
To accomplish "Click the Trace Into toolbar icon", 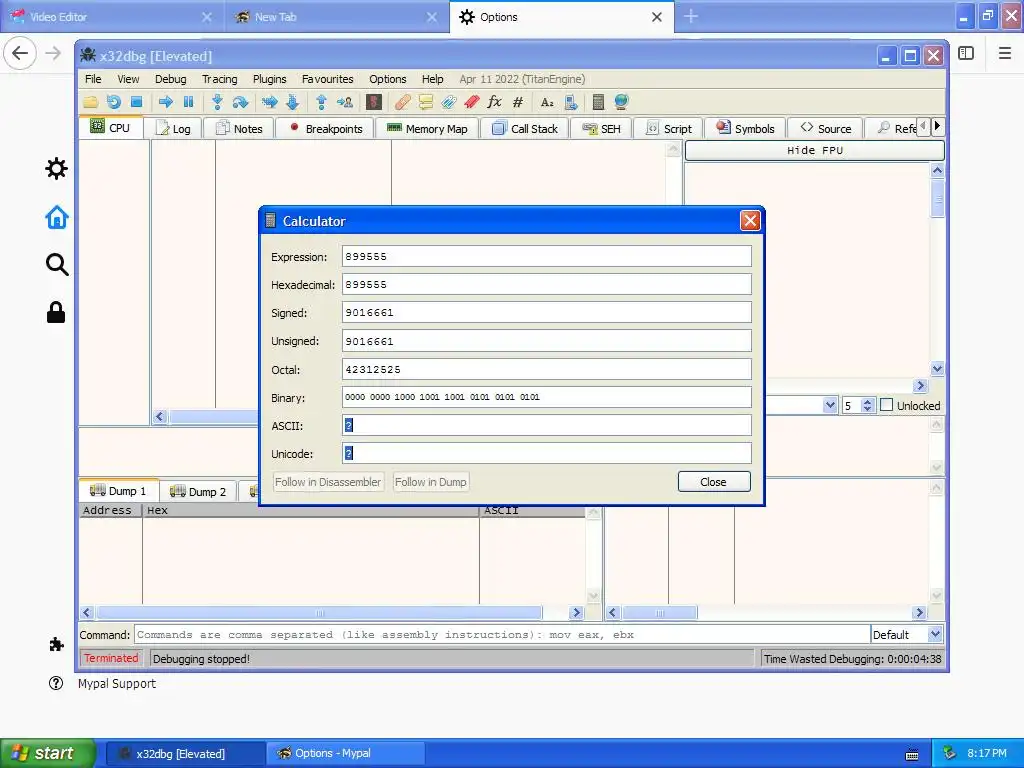I will (x=269, y=102).
